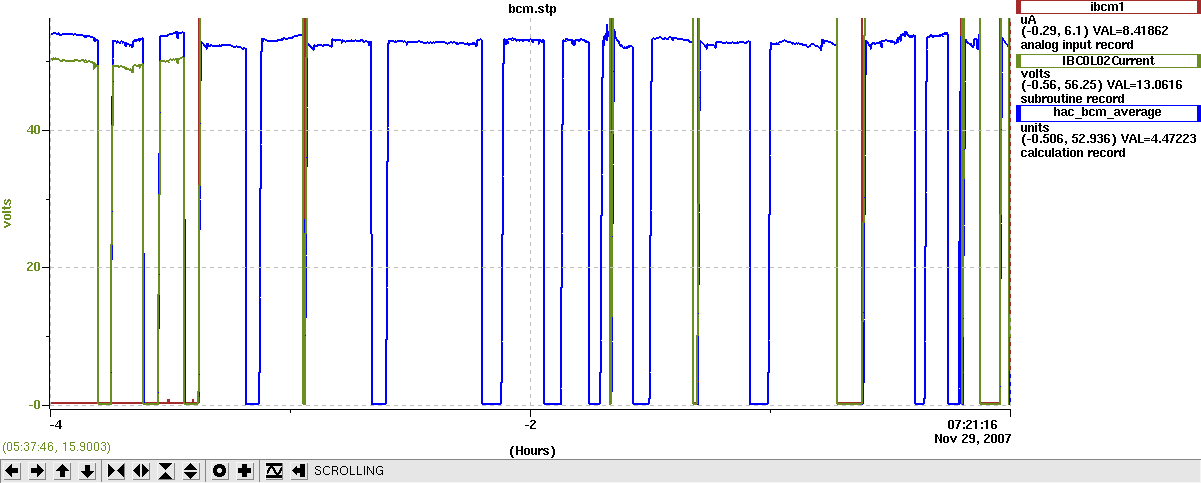Screen dimensions: 1201x483
Task: Click the 'calculation record' text
Action: point(1073,153)
